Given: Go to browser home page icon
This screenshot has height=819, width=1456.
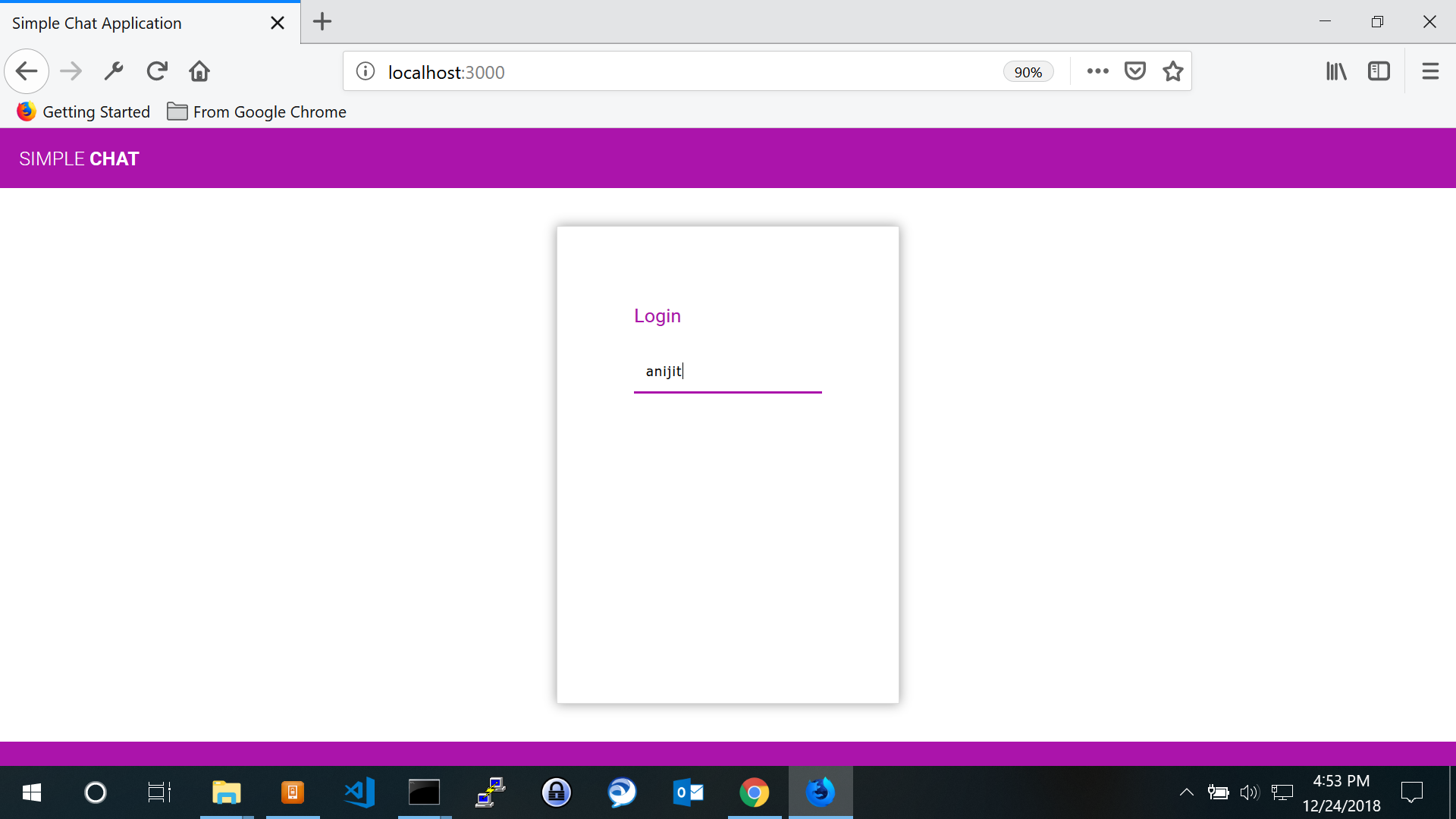Looking at the screenshot, I should coord(199,71).
